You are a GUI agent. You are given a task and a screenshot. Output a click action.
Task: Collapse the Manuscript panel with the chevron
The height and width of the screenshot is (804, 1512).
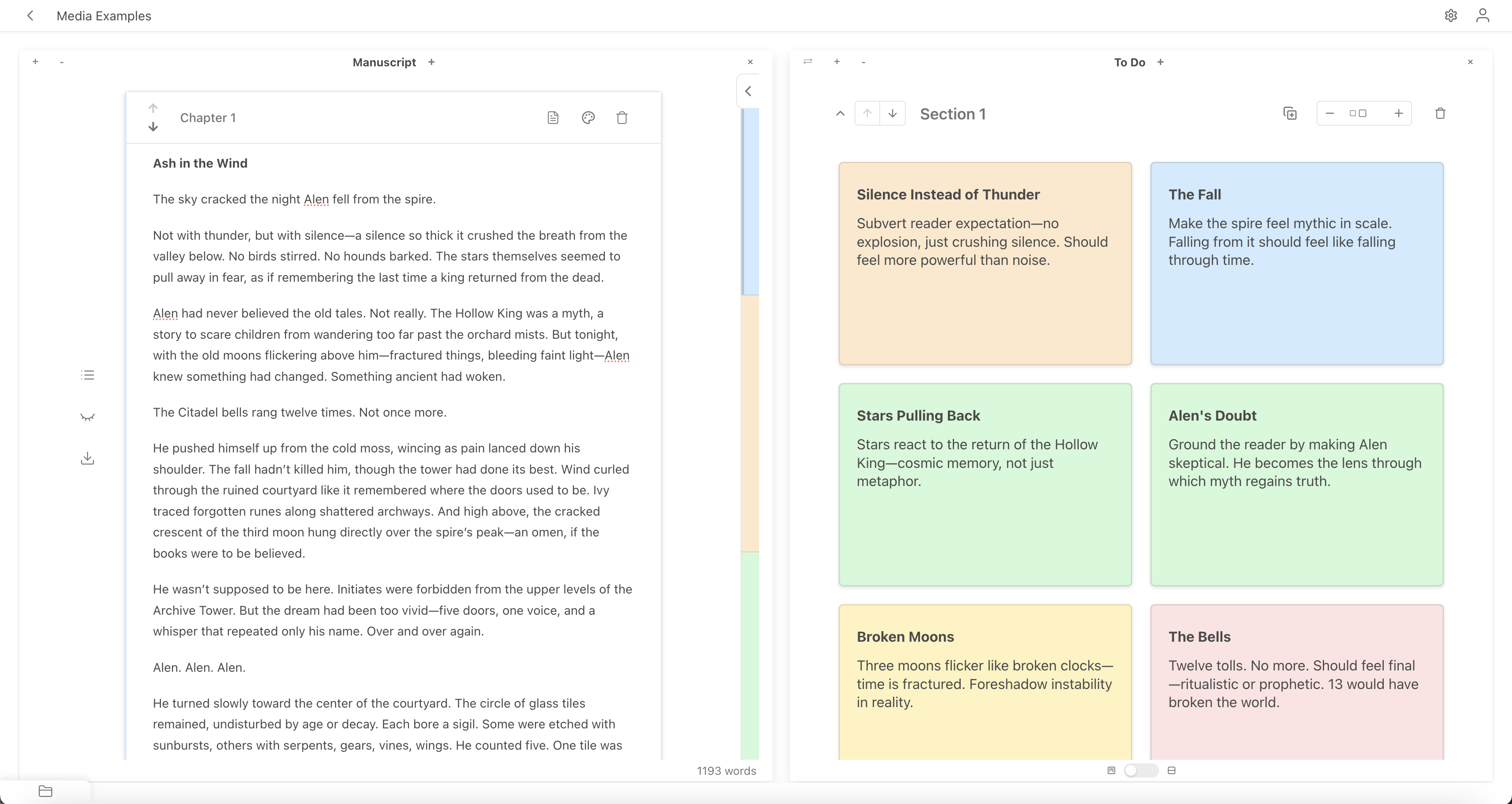click(748, 90)
